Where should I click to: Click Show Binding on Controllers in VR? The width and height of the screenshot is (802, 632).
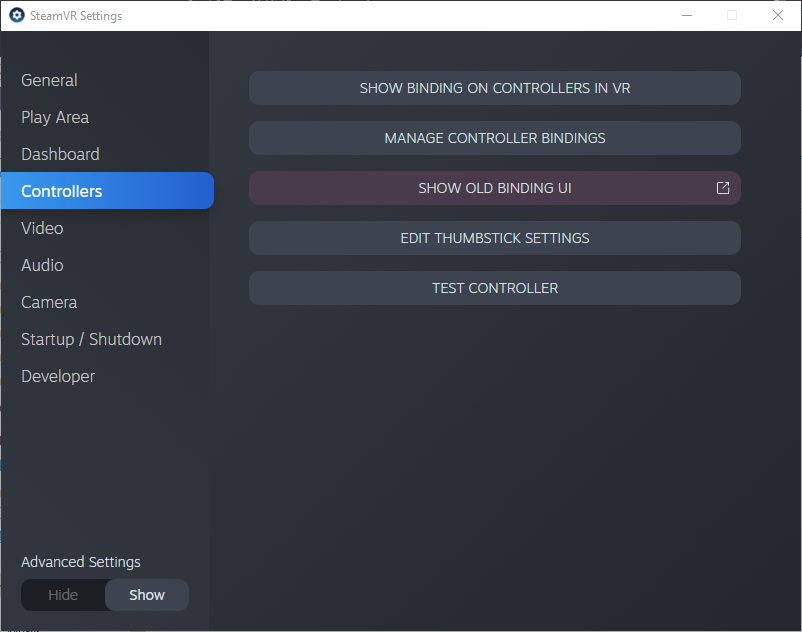point(495,88)
